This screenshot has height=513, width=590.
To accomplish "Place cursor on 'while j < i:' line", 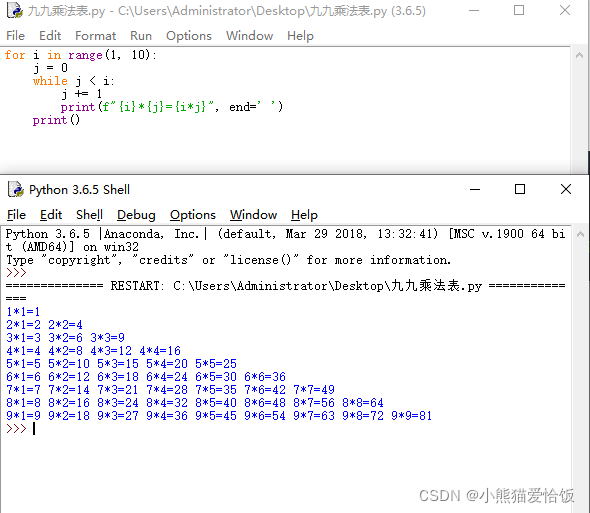I will (x=73, y=81).
